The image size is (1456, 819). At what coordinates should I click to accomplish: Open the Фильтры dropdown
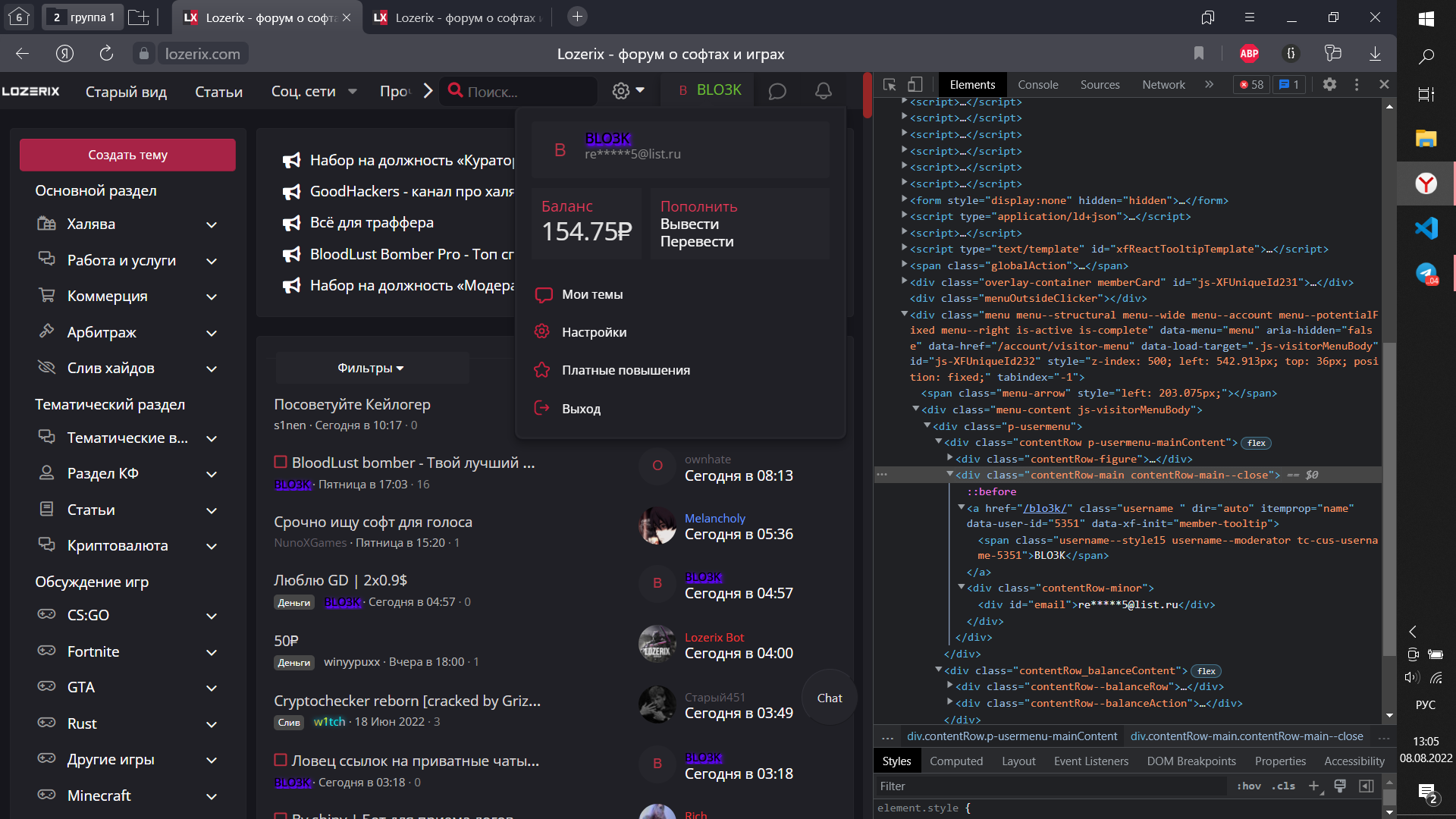[x=371, y=368]
